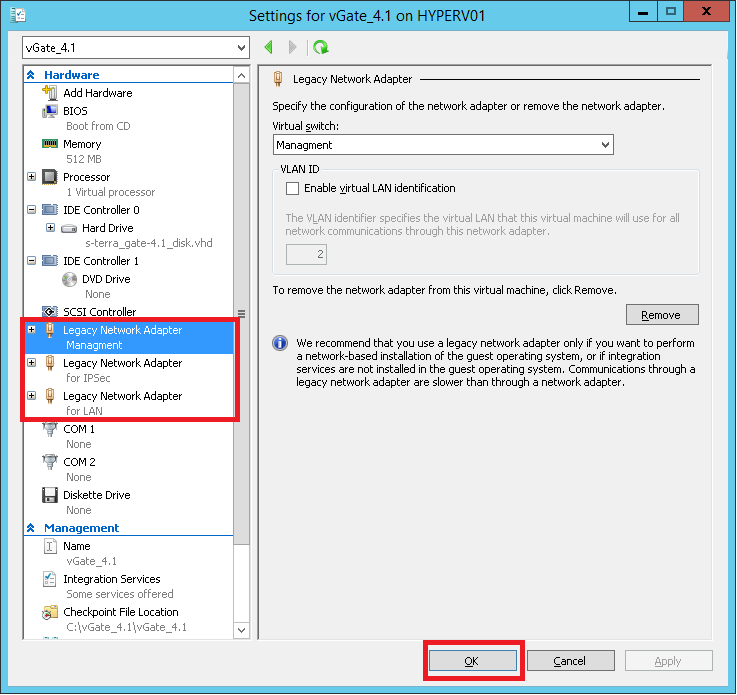Select Add Hardware in the tree
This screenshot has width=737, height=695.
coord(98,93)
